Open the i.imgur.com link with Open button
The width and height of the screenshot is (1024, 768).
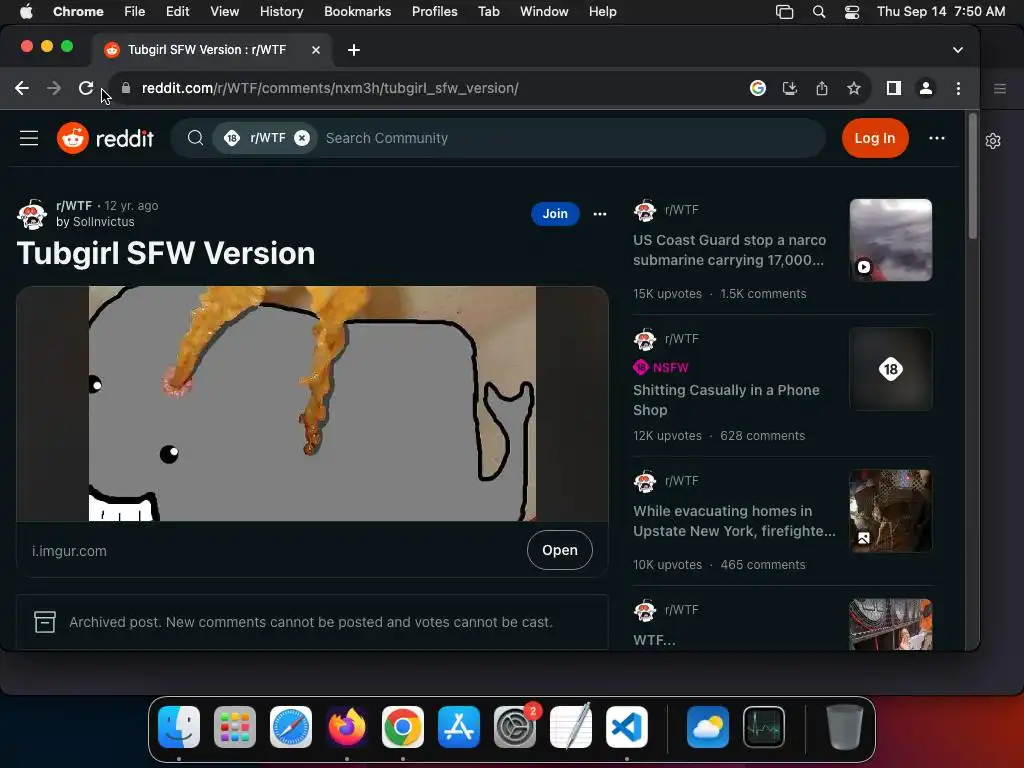(x=560, y=550)
